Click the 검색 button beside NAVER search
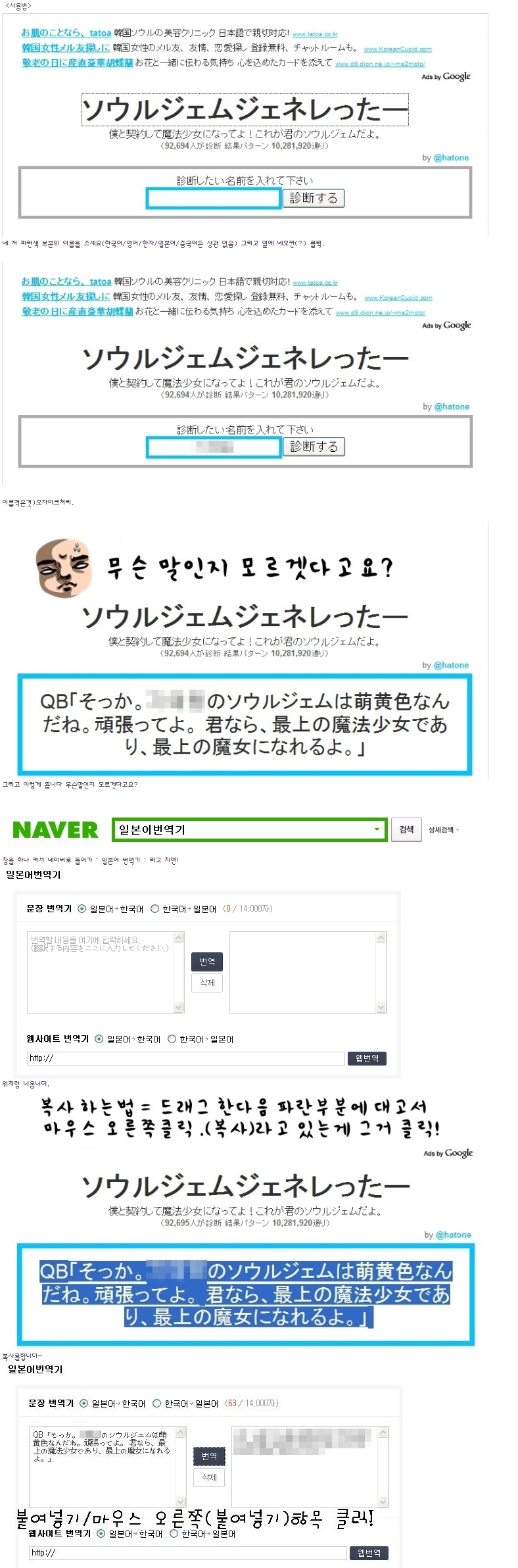The height and width of the screenshot is (1568, 518). [406, 829]
